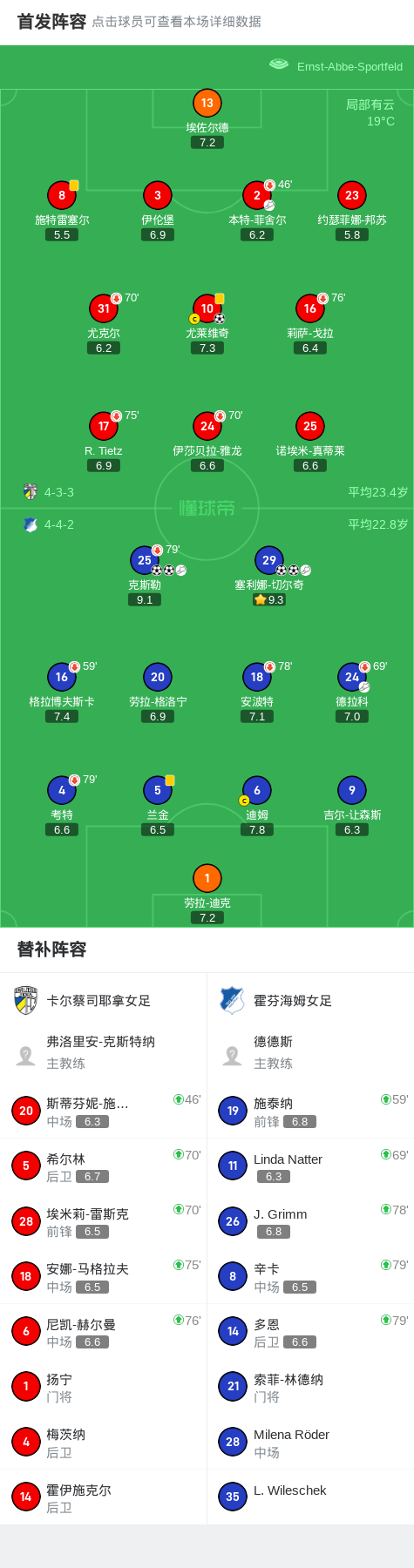Viewport: 414px width, 1568px height.
Task: Tap defender number 6 迪姆
Action: [x=257, y=790]
